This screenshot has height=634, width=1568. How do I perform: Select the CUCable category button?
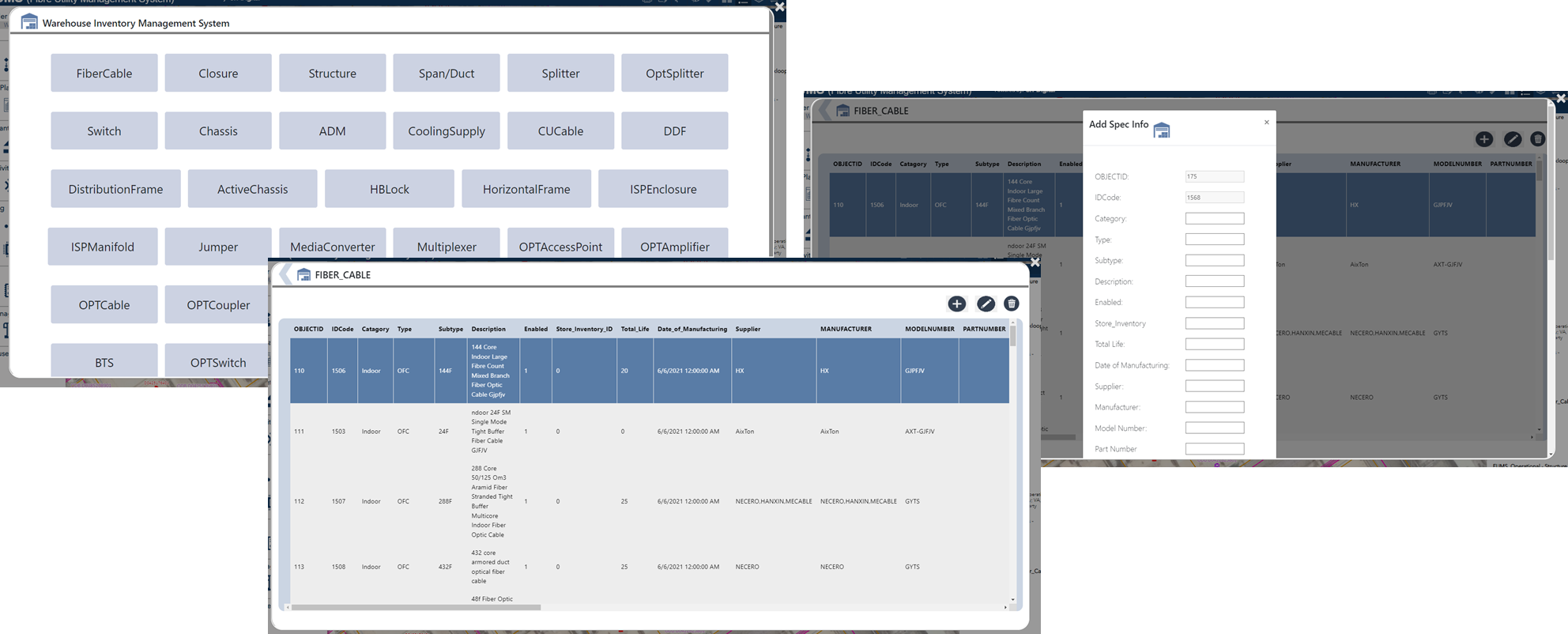coord(560,130)
